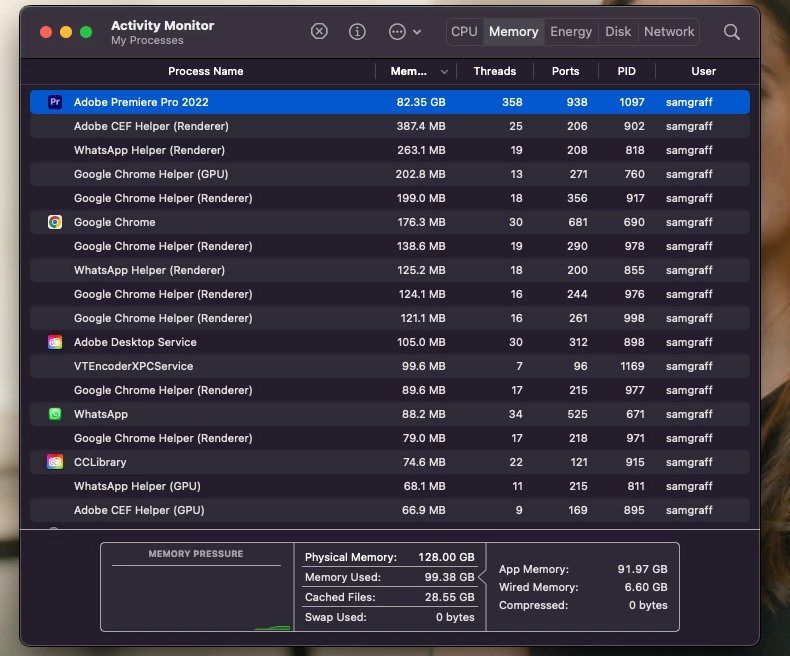790x656 pixels.
Task: Select the Adobe Premiere Pro 2022 row
Action: 390,102
